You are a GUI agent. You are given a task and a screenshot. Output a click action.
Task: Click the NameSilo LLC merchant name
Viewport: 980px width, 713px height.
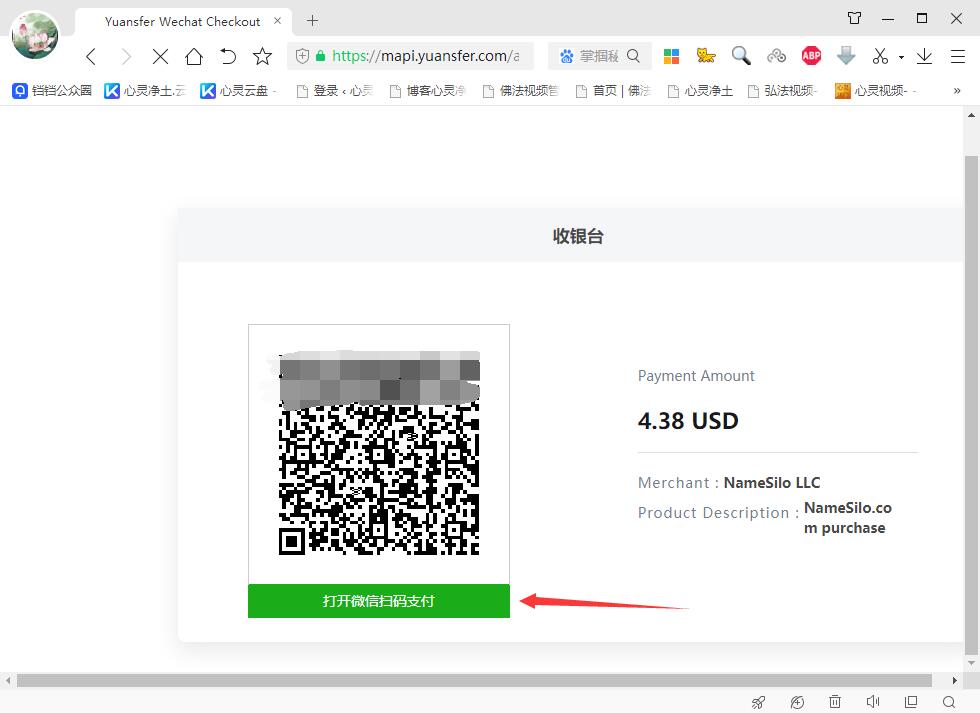[x=772, y=483]
